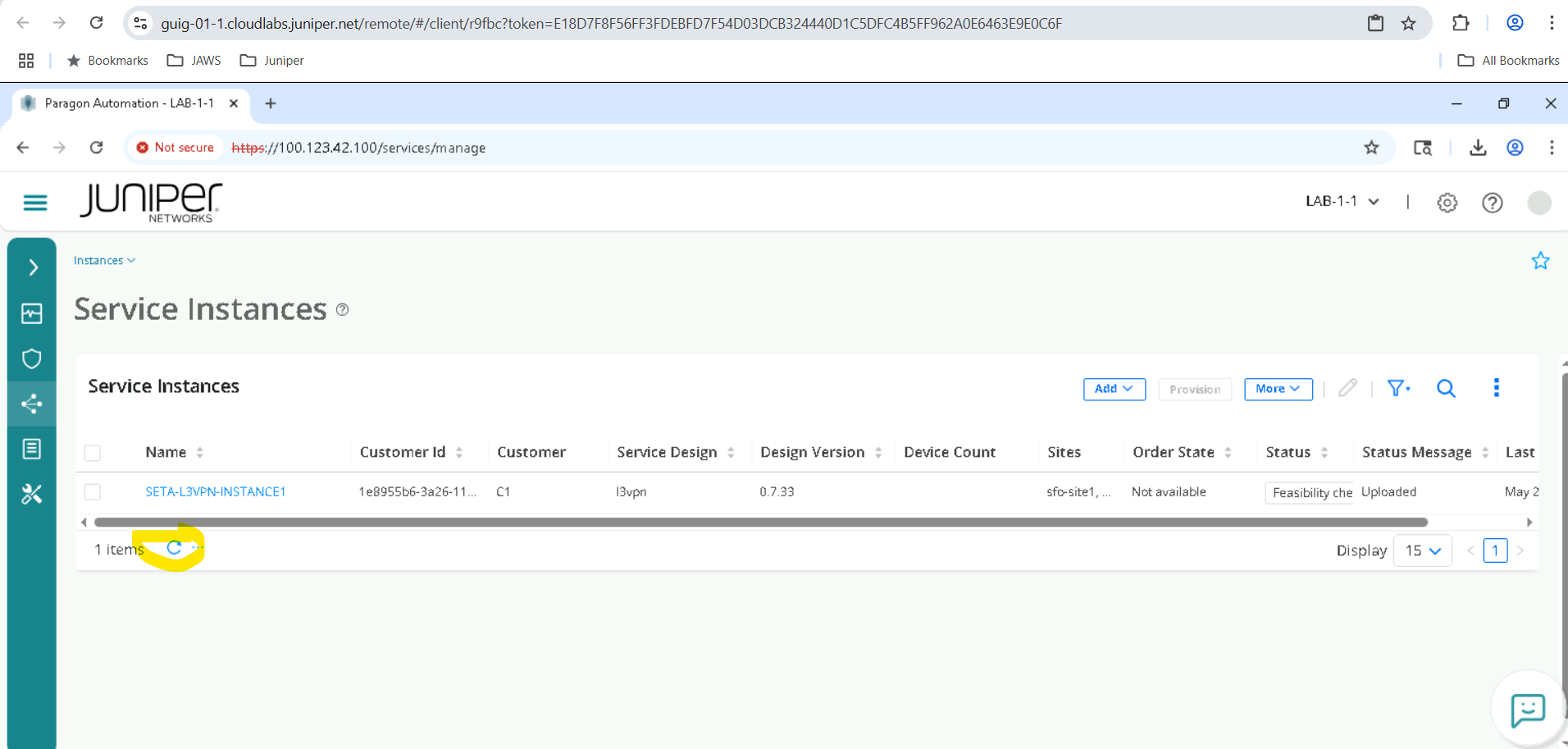Open the reports sidebar icon
Screen dimensions: 1568x749
coord(31,449)
